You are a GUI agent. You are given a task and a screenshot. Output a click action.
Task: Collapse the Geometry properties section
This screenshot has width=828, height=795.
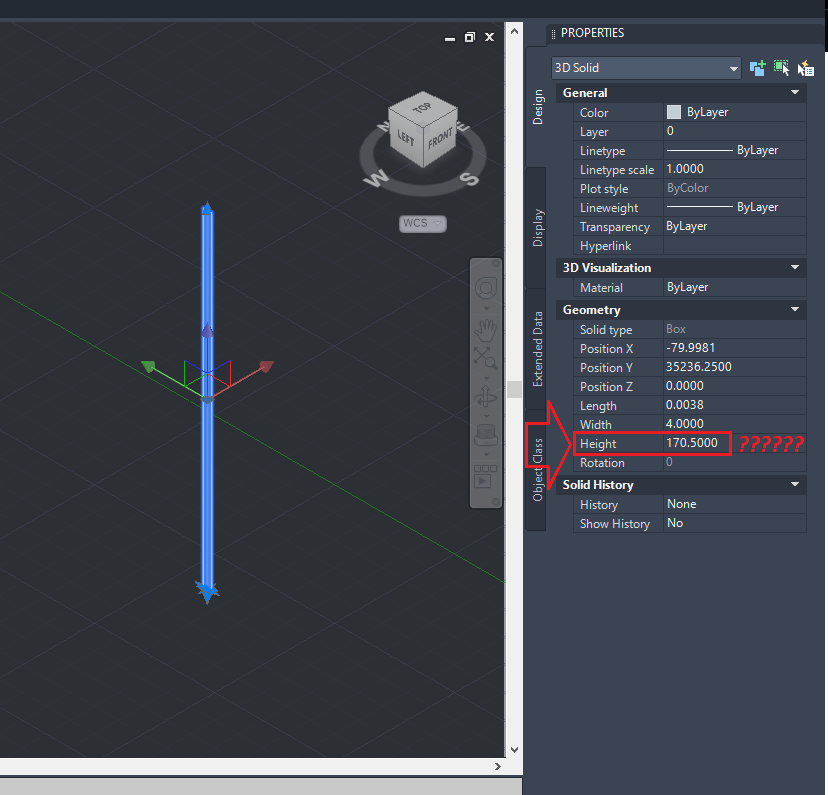(795, 310)
